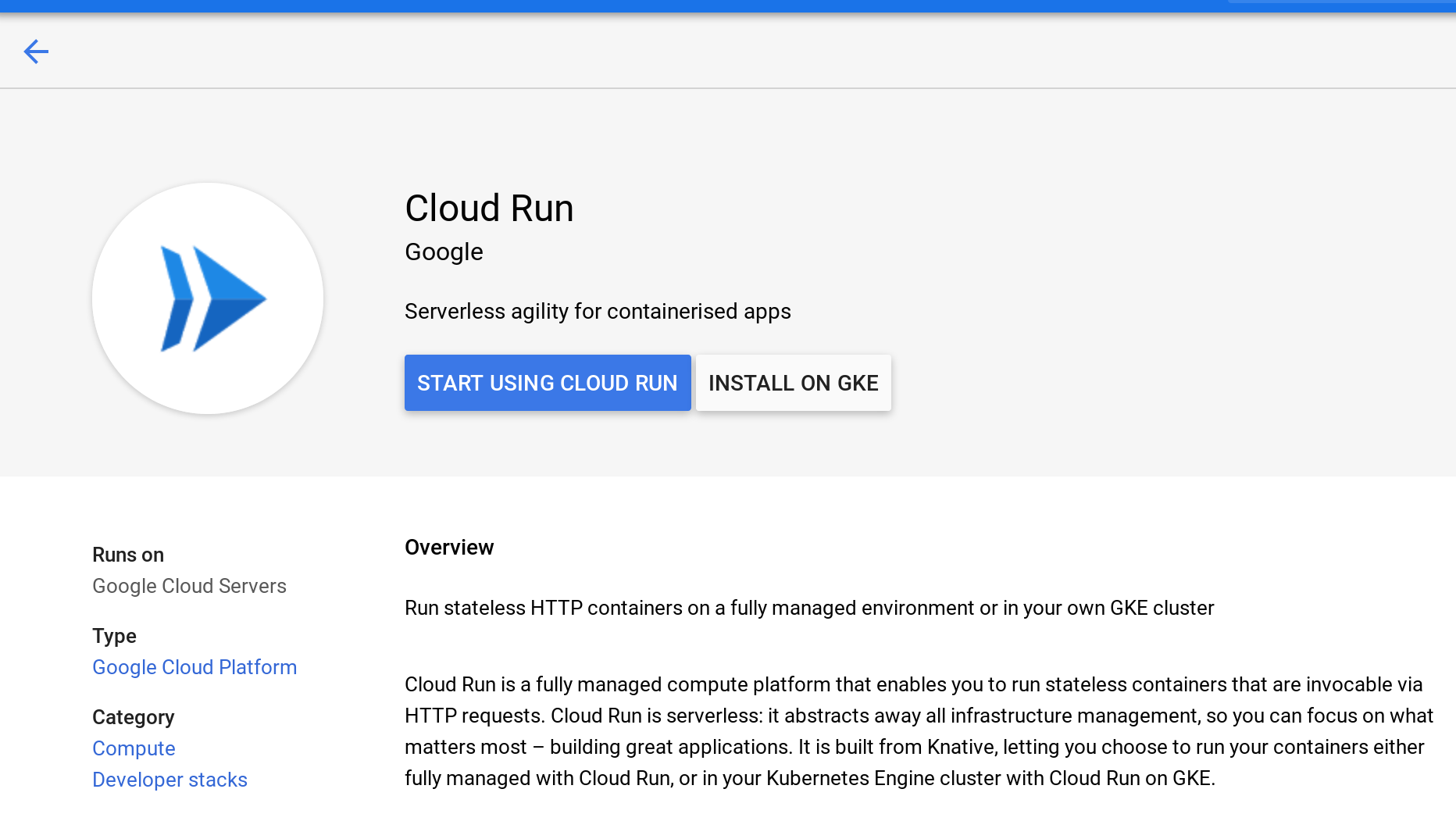Click the page header area
The image size is (1456, 814).
[x=726, y=51]
